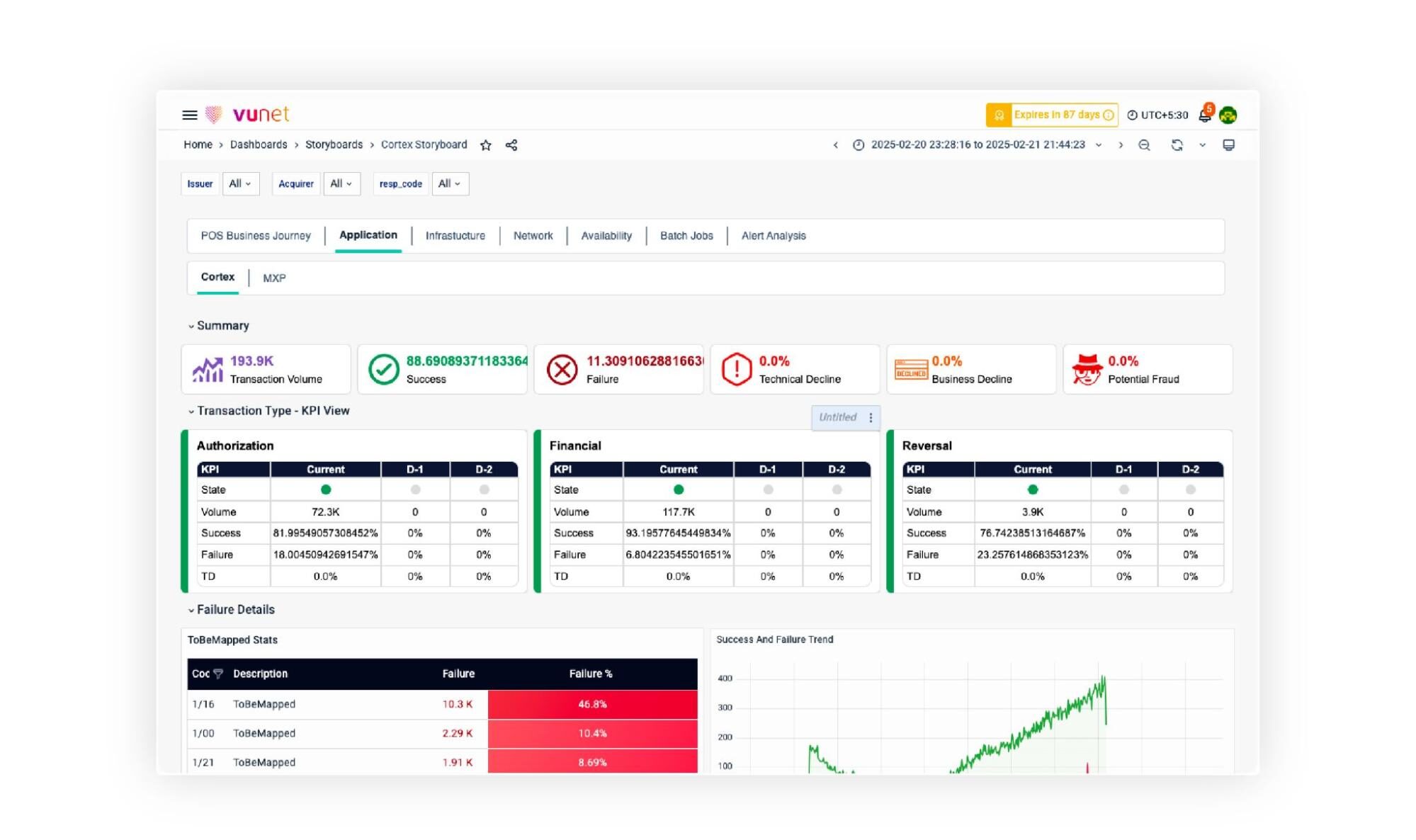Open the date time range picker
This screenshot has width=1416, height=840.
click(x=978, y=145)
